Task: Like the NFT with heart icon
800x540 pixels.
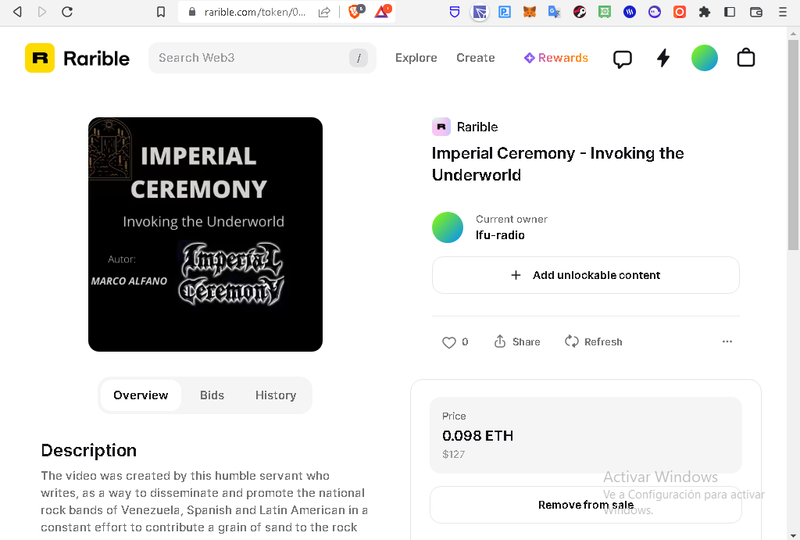Action: 449,342
